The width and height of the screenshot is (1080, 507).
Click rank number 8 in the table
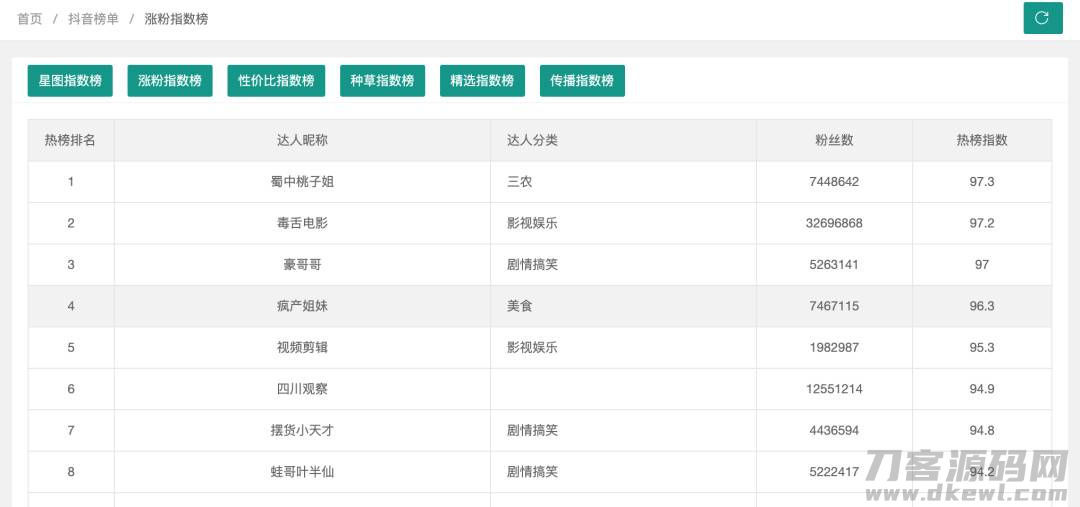(71, 472)
